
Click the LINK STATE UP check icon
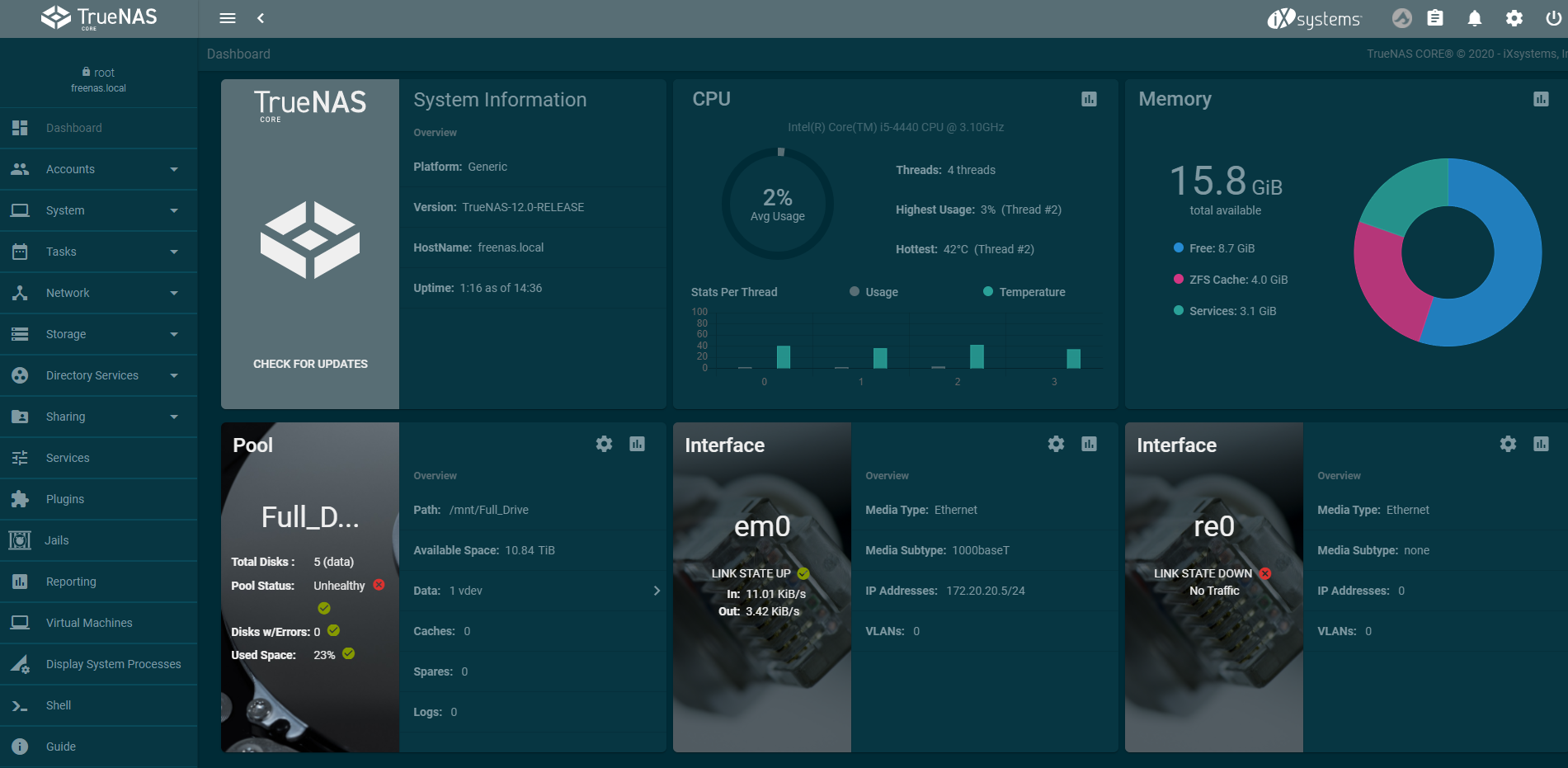pos(803,573)
